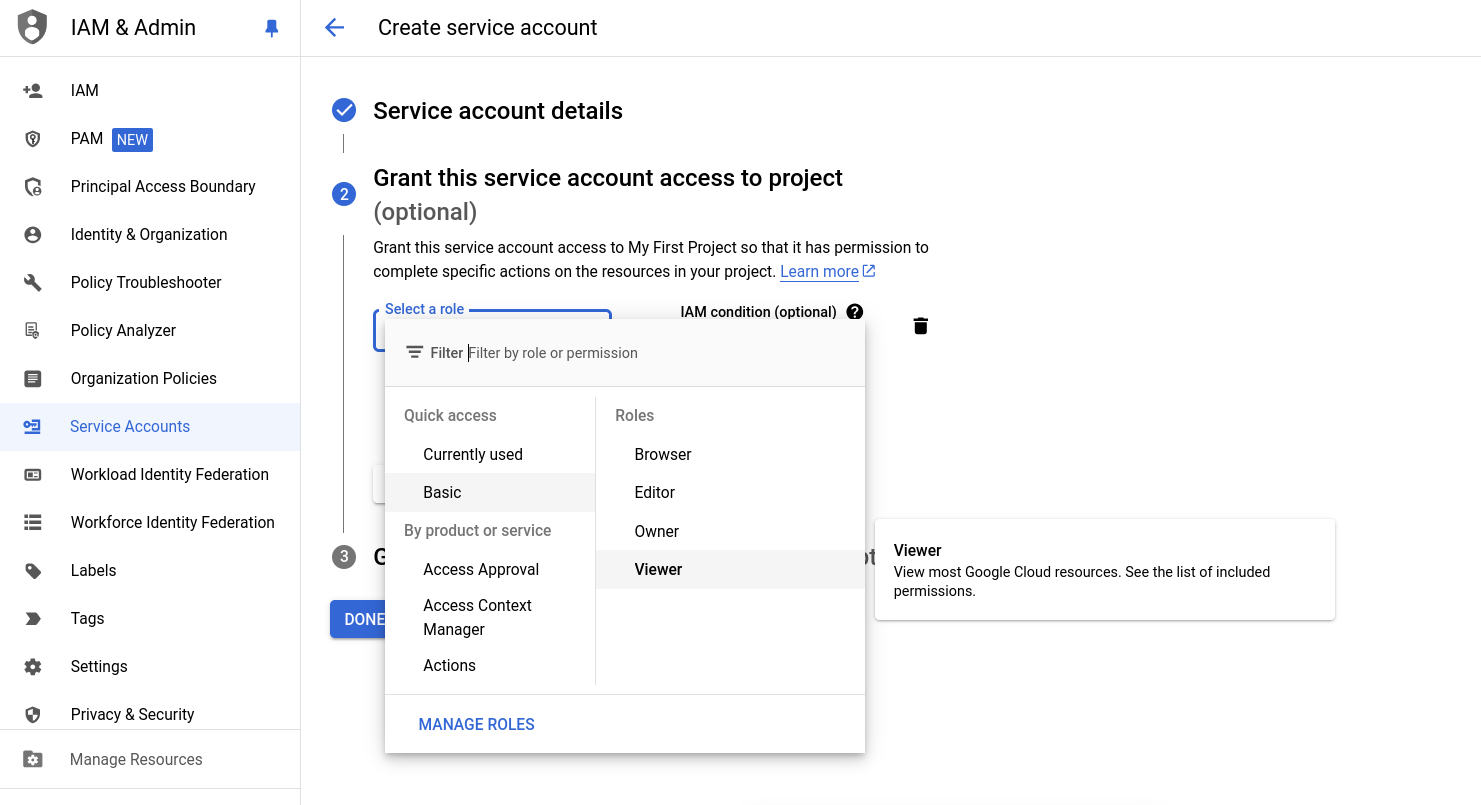Screen dimensions: 1481x805
Task: Open Settings in sidebar
Action: click(x=150, y=667)
